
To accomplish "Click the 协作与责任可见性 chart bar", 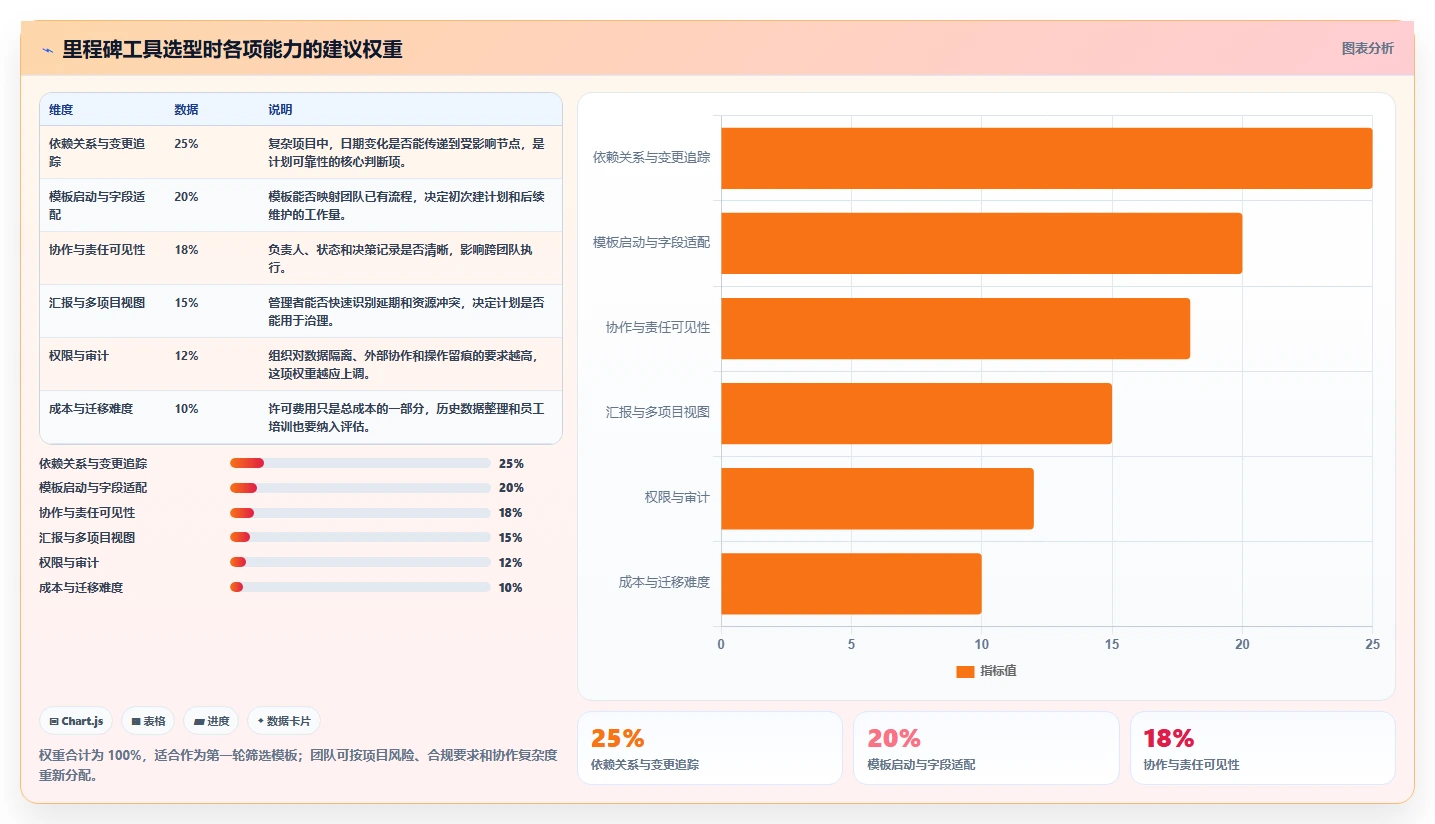I will pyautogui.click(x=955, y=328).
